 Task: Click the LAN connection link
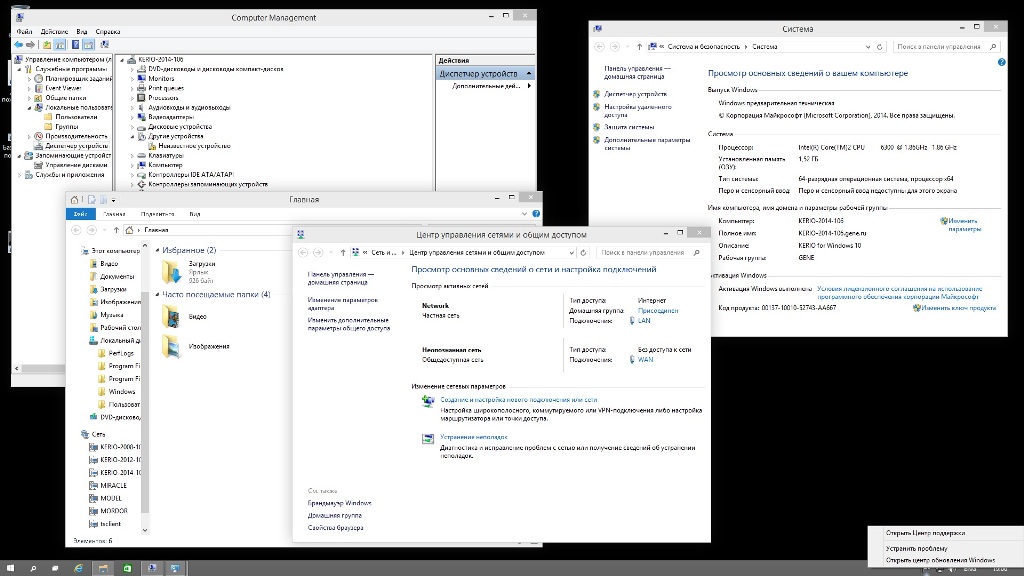click(x=644, y=321)
